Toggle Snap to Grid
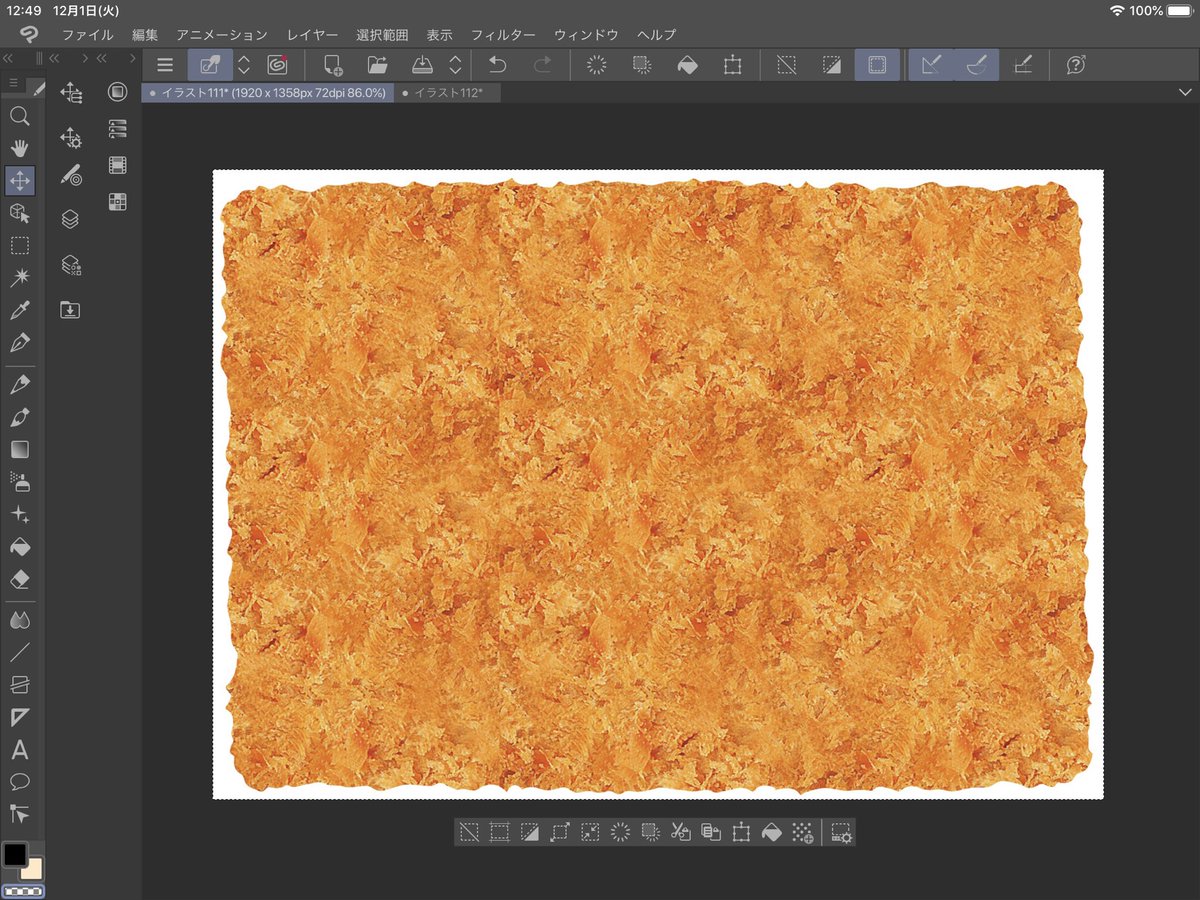 click(x=1022, y=66)
